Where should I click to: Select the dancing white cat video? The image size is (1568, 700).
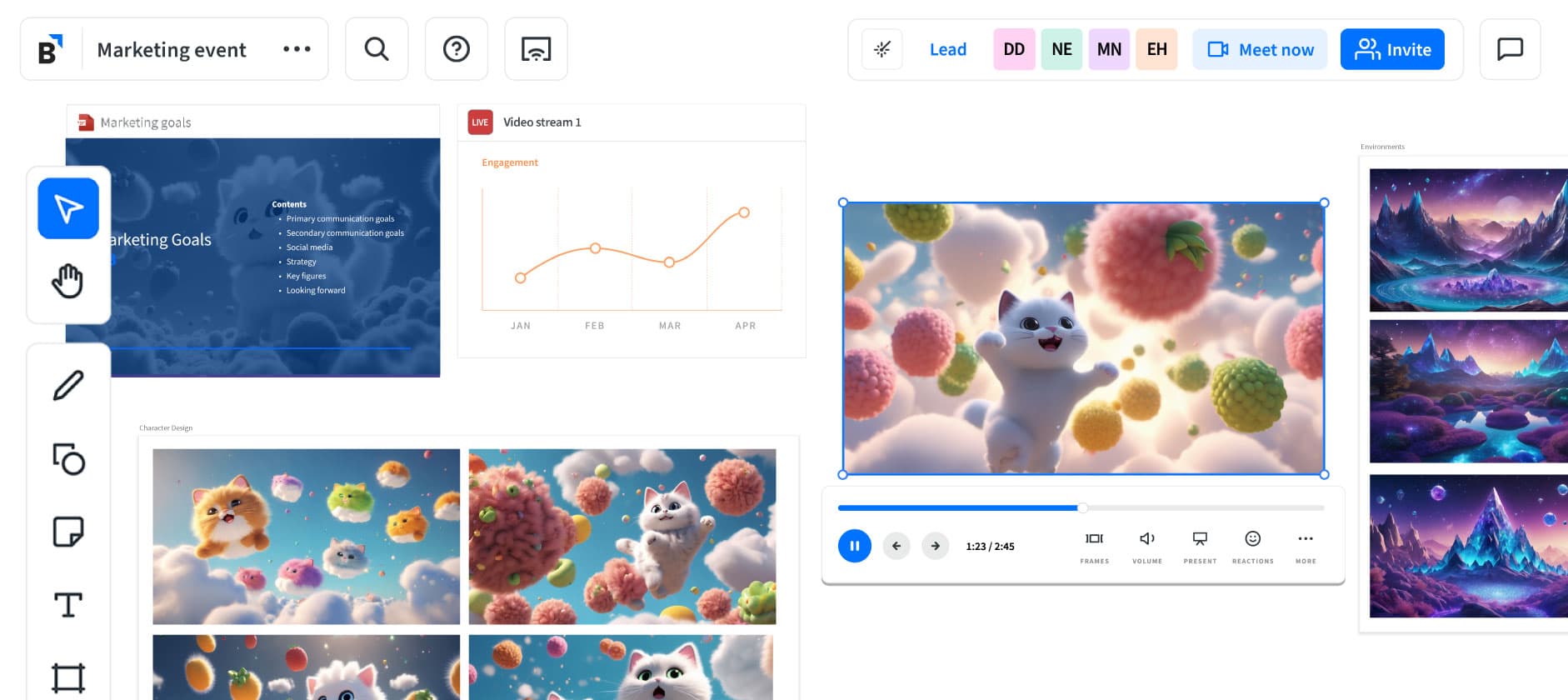tap(1083, 338)
